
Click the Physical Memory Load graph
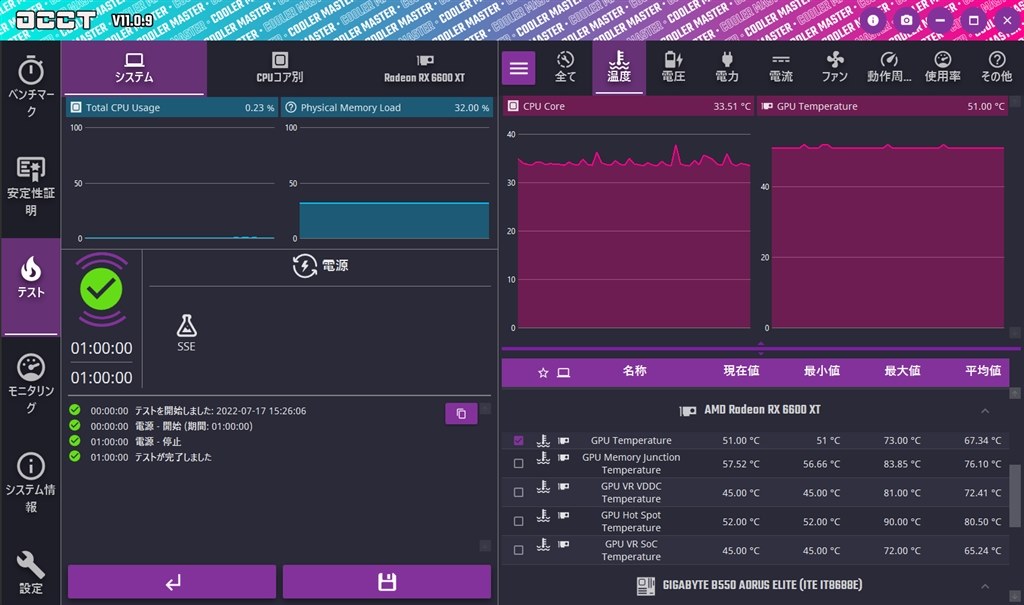click(394, 183)
